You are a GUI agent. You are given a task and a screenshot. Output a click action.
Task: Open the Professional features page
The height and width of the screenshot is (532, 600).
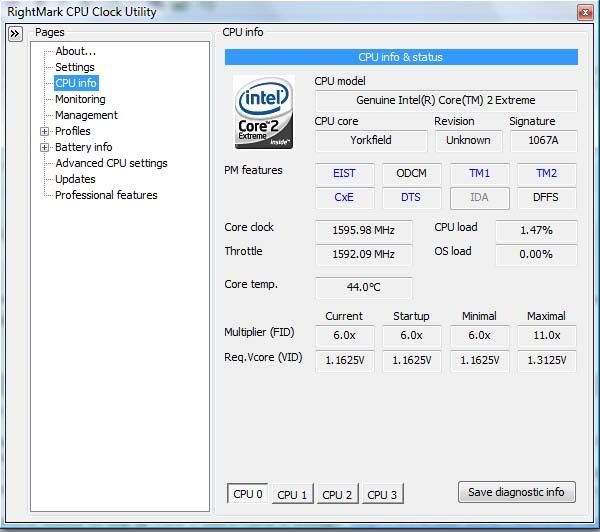[x=106, y=196]
